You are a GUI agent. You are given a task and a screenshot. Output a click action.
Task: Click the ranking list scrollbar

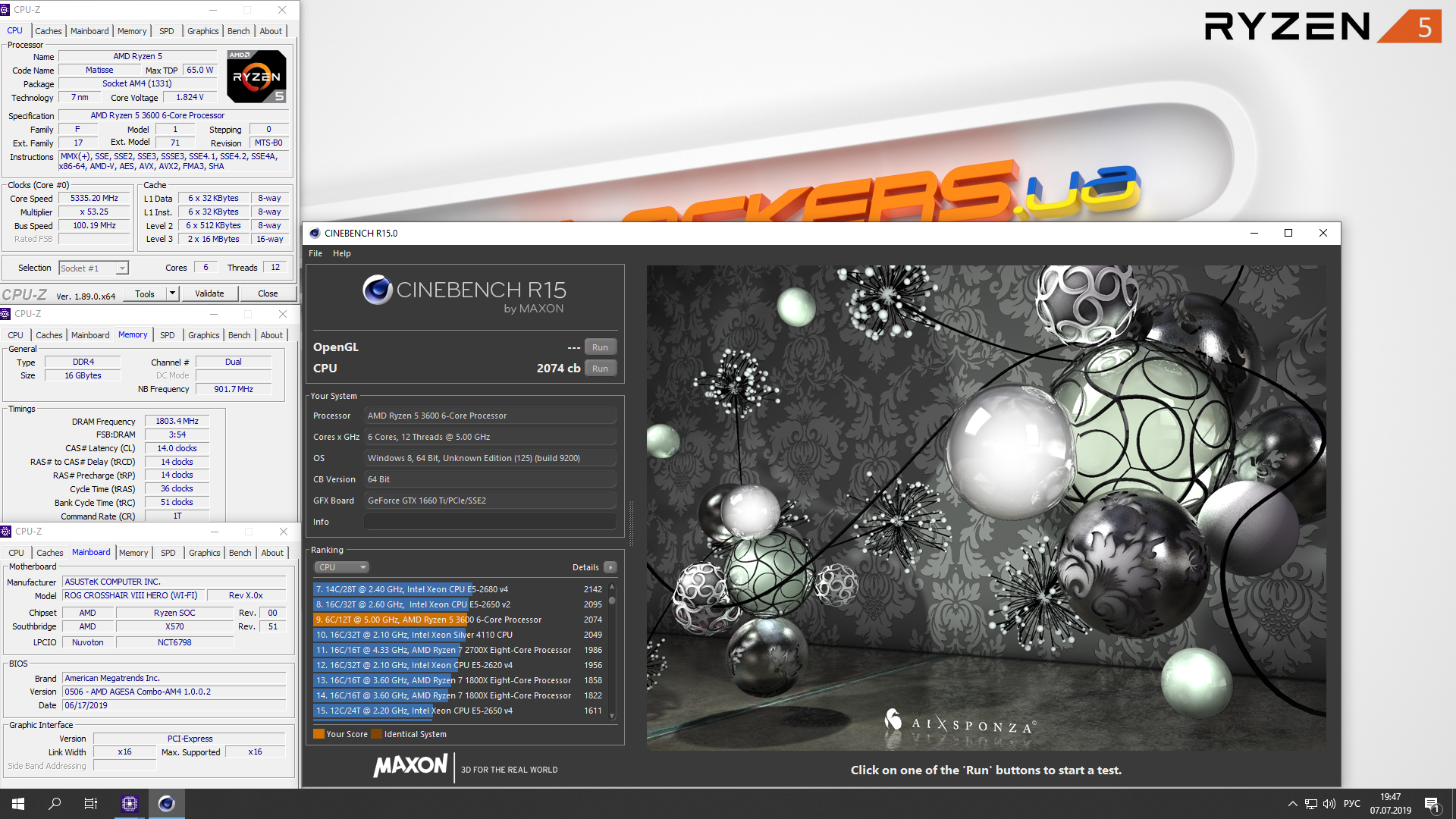tap(612, 652)
